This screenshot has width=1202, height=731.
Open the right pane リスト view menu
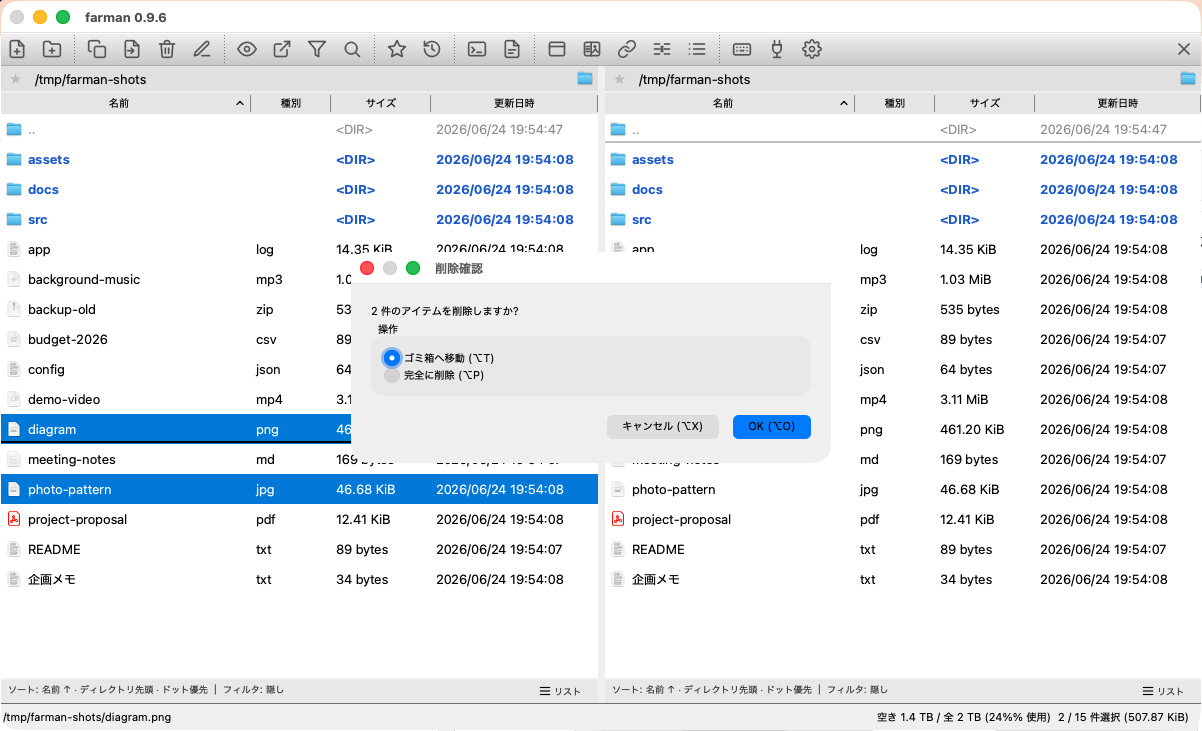pyautogui.click(x=1165, y=691)
